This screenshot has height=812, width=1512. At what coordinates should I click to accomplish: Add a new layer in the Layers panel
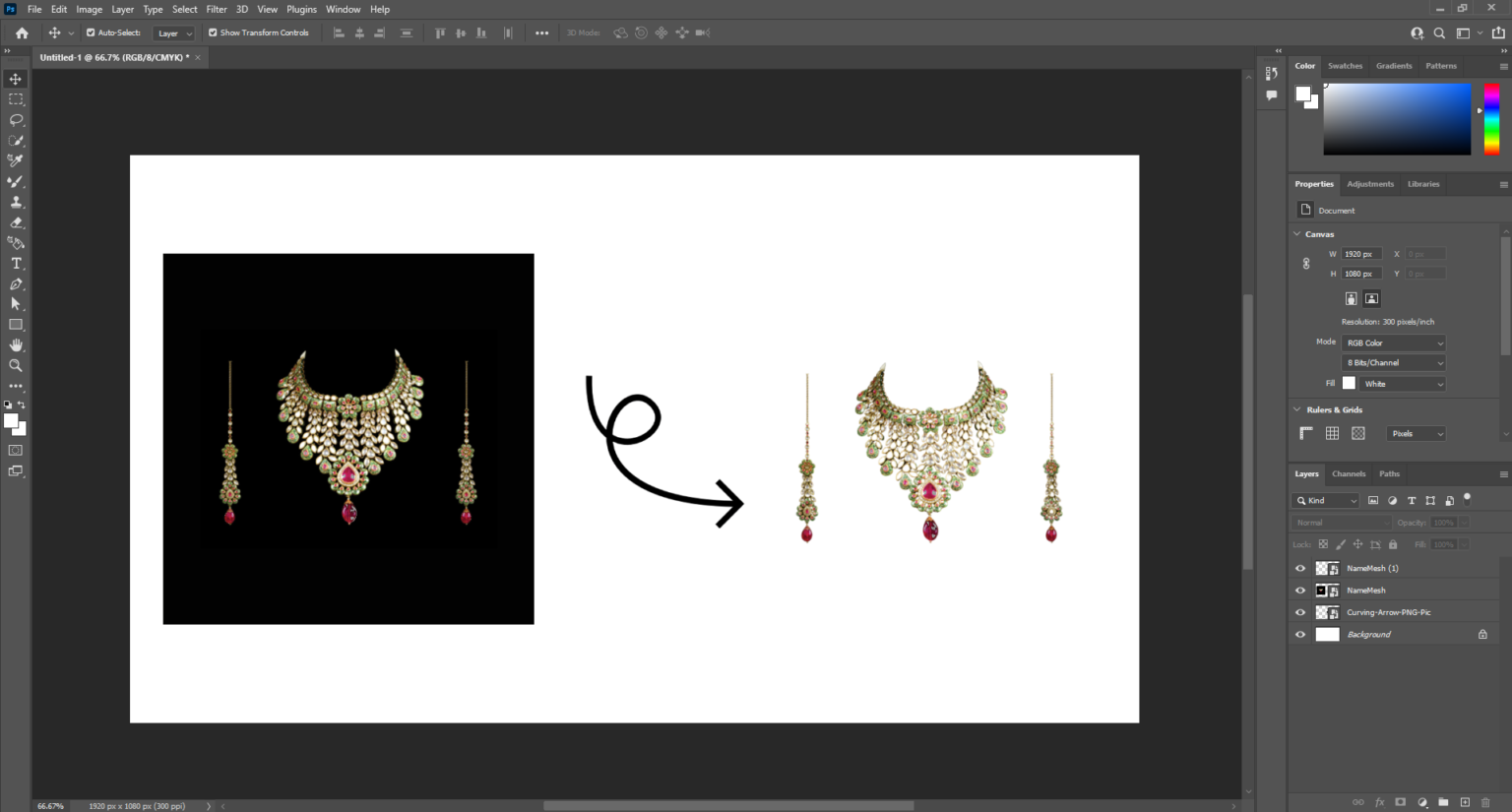pyautogui.click(x=1466, y=802)
